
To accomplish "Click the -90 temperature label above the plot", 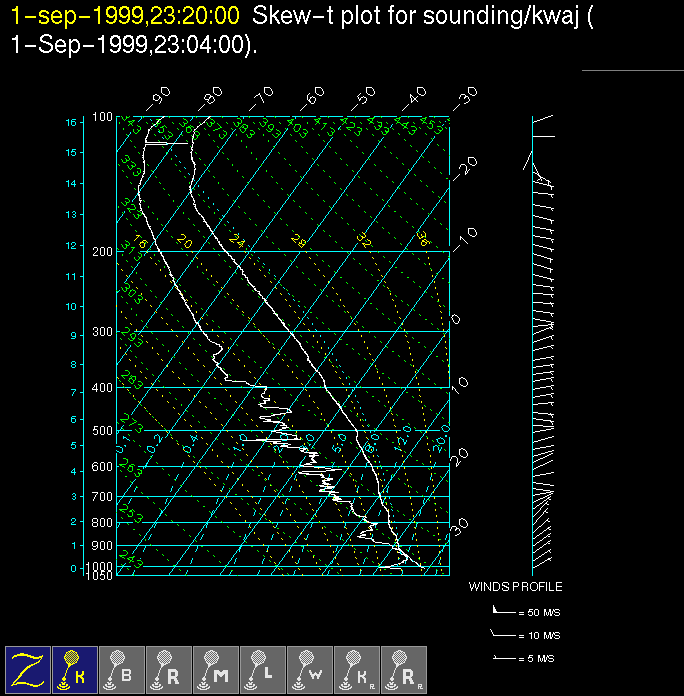I will [x=159, y=98].
